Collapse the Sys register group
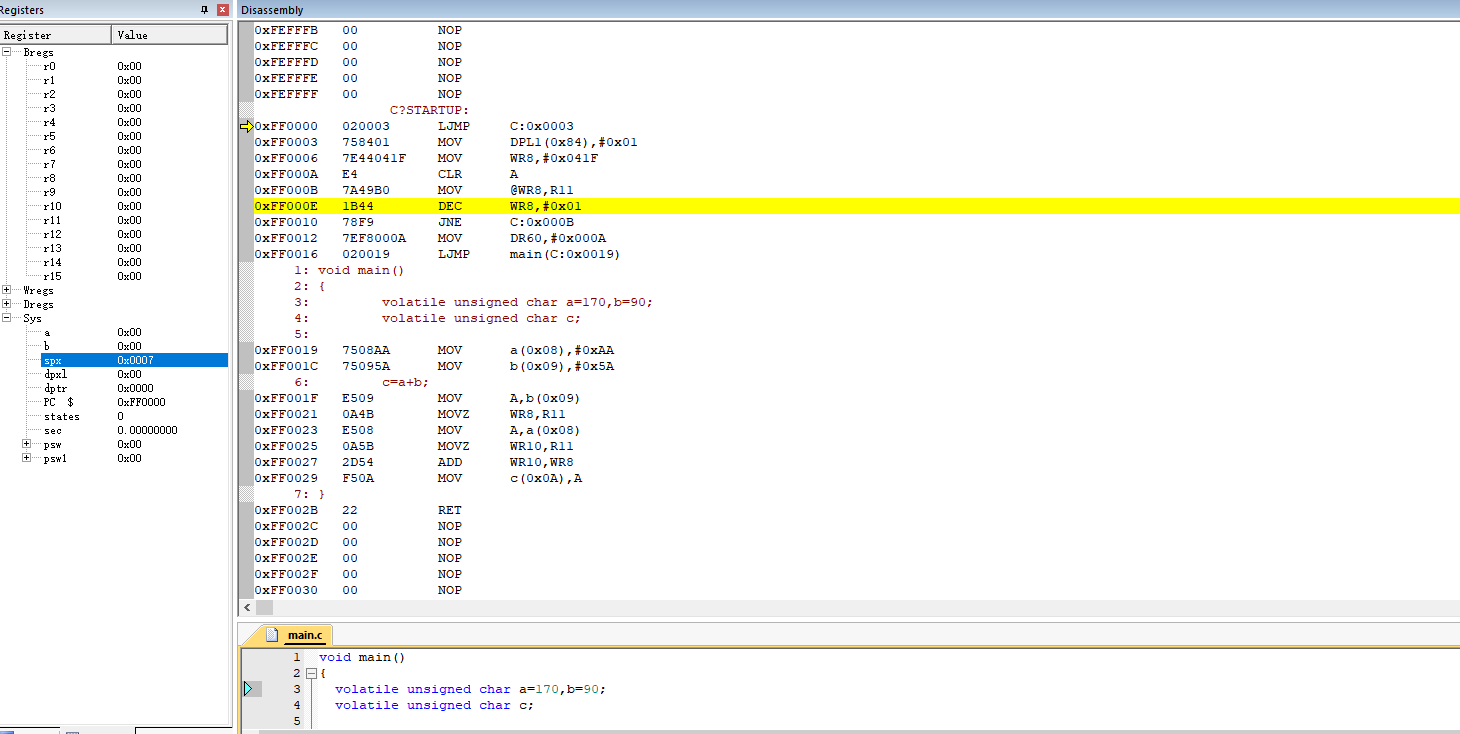Screen dimensions: 1460x734 (x=7, y=318)
